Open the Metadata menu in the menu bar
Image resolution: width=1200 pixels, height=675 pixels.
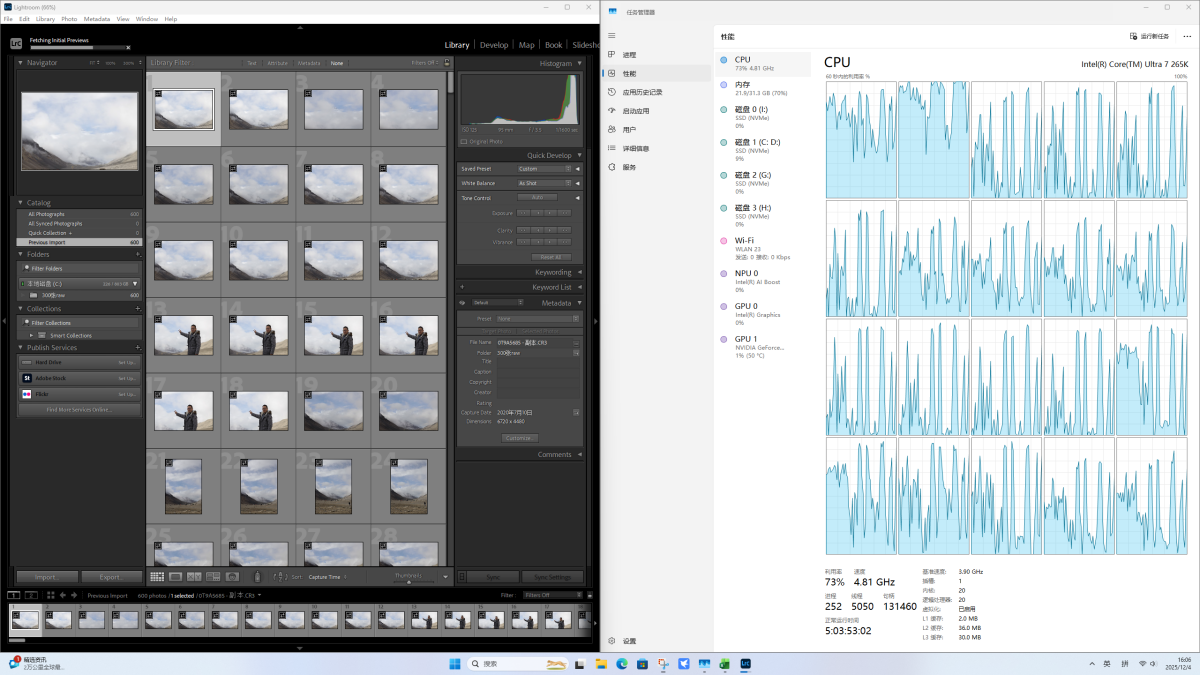point(97,19)
